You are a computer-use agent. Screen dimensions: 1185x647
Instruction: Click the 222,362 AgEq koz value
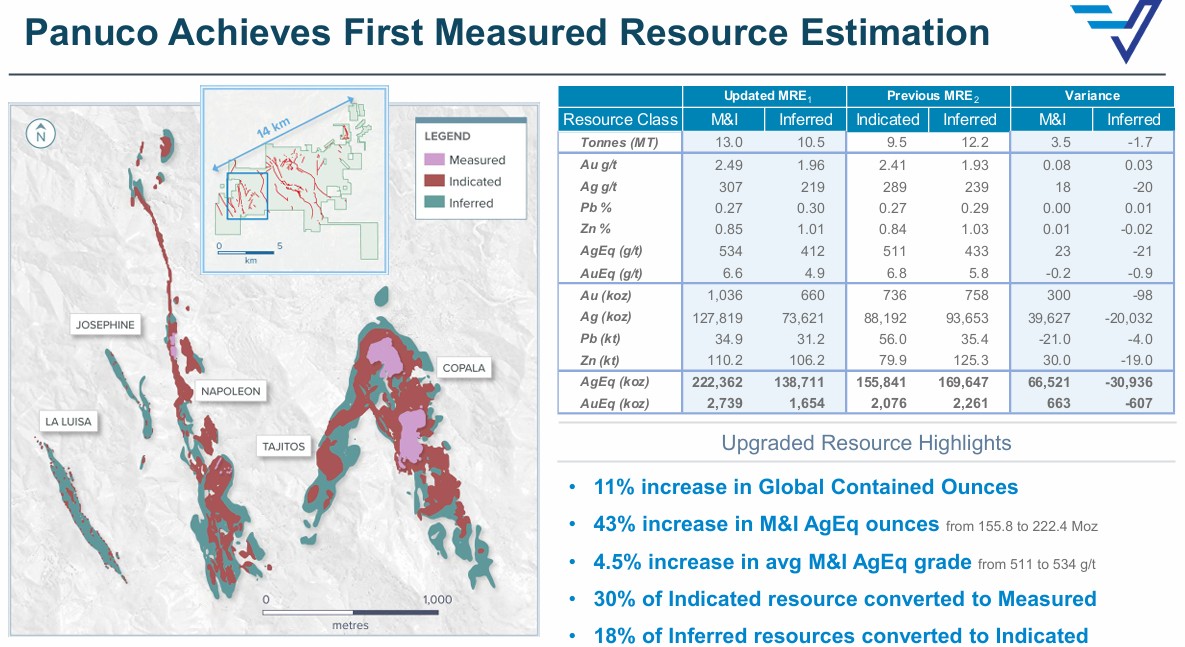pyautogui.click(x=717, y=382)
